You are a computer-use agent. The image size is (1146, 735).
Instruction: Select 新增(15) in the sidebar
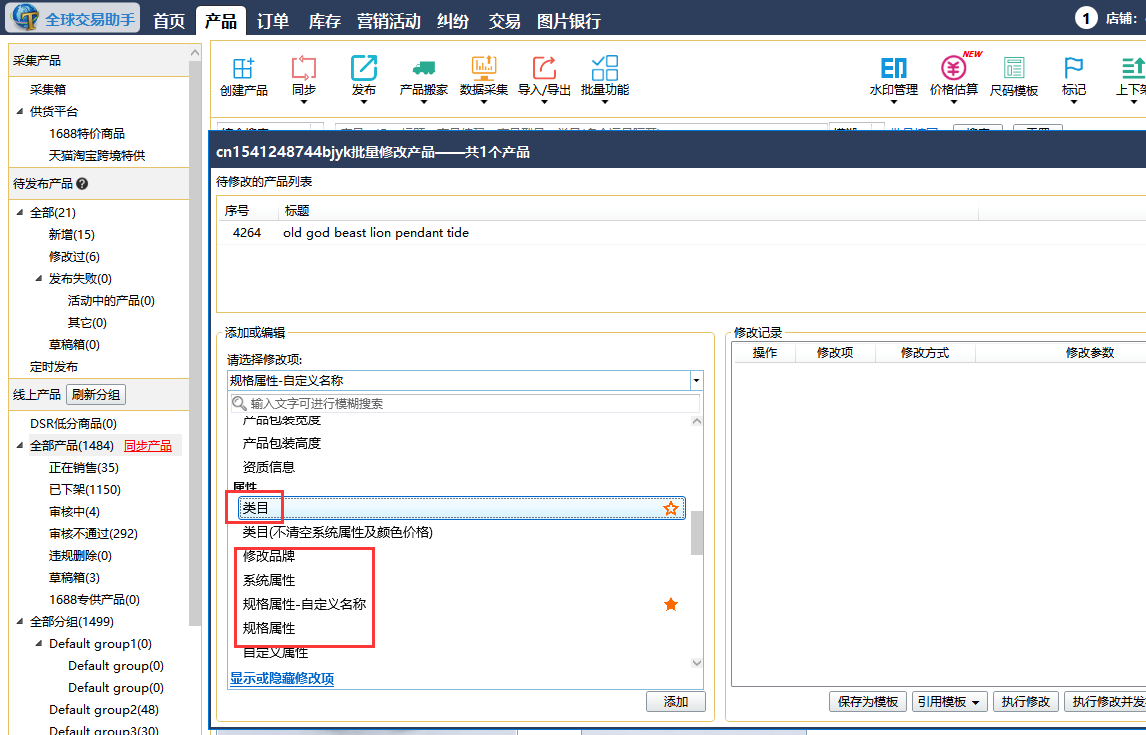point(72,235)
